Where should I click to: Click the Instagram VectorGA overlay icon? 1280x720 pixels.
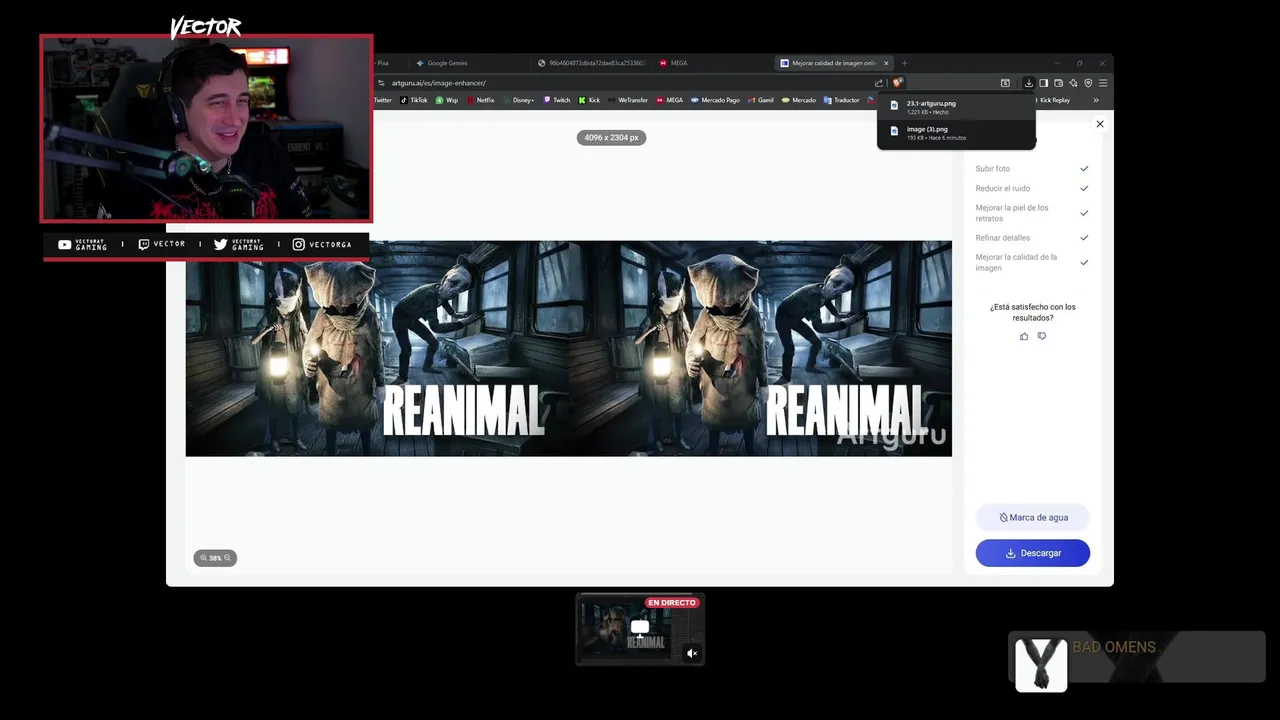299,244
